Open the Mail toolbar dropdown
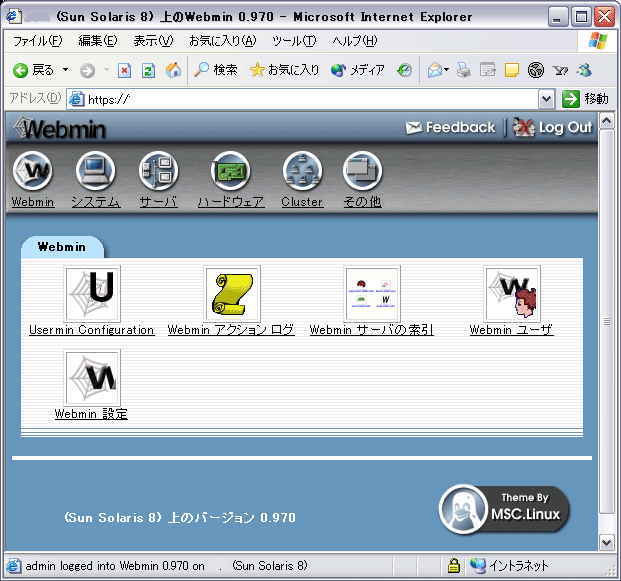This screenshot has width=621, height=581. [x=447, y=70]
